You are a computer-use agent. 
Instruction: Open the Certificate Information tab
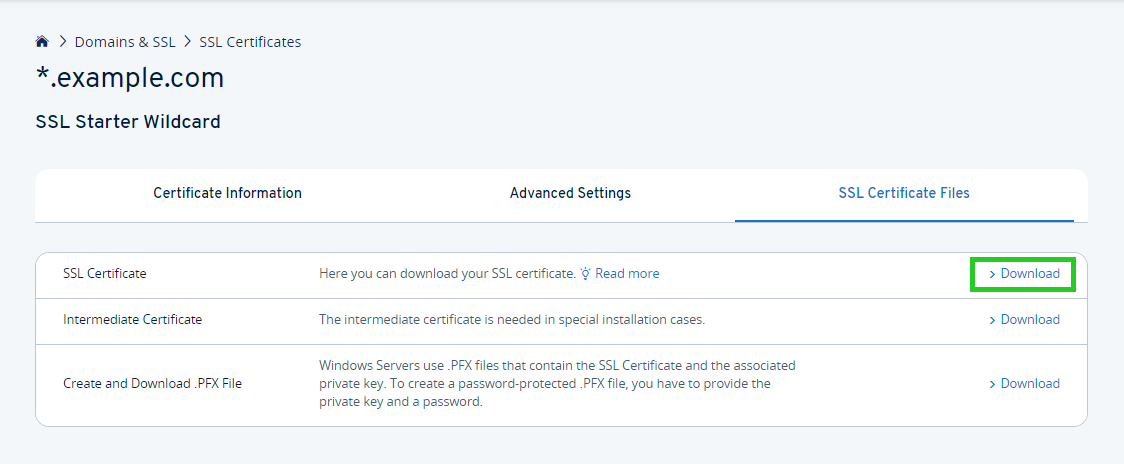pos(227,193)
